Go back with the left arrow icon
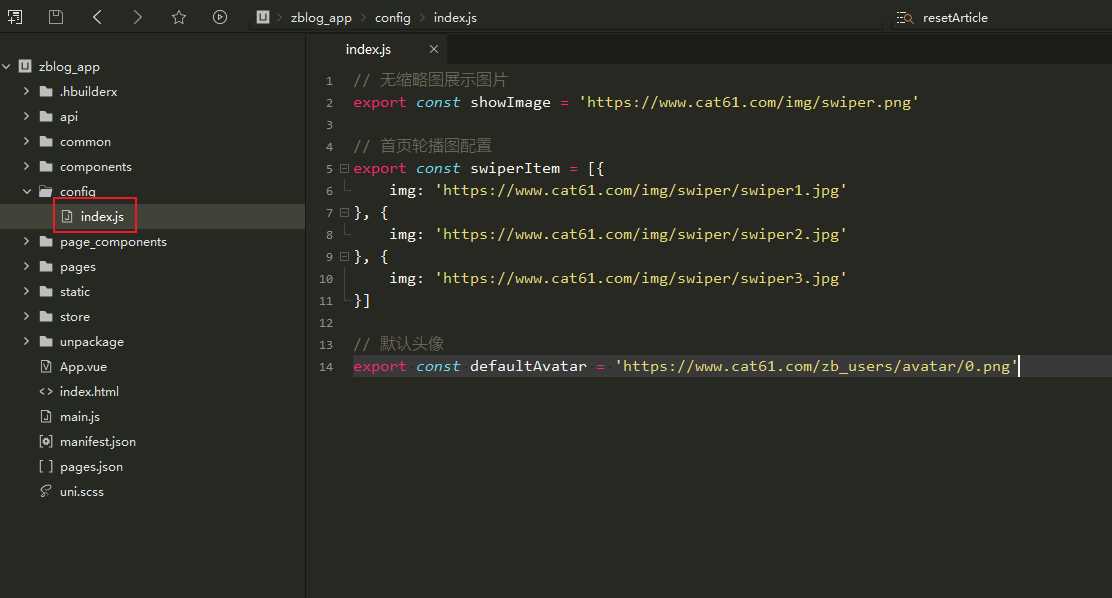Viewport: 1112px width, 598px height. point(97,17)
